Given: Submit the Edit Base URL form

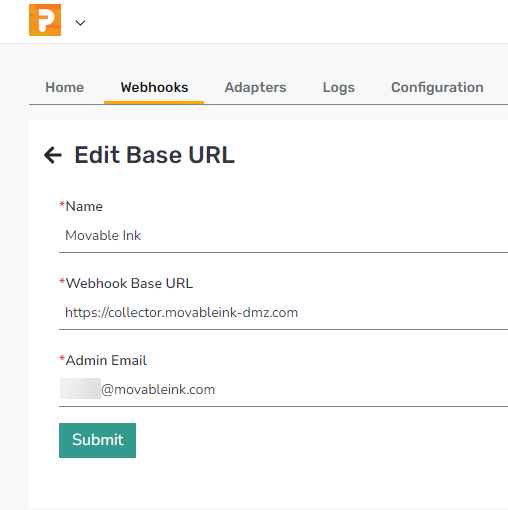Looking at the screenshot, I should point(97,440).
